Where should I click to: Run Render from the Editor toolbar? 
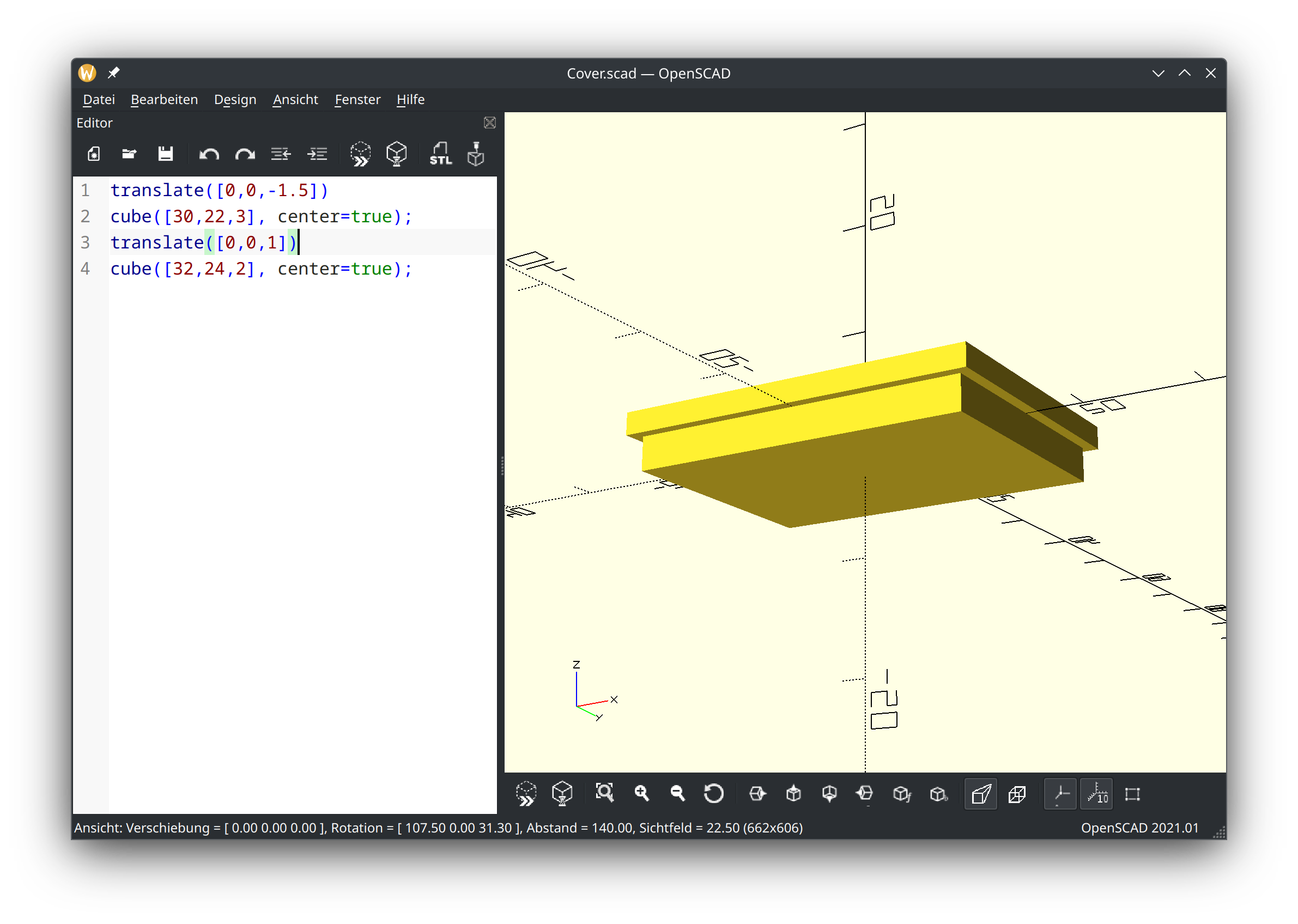pos(397,154)
